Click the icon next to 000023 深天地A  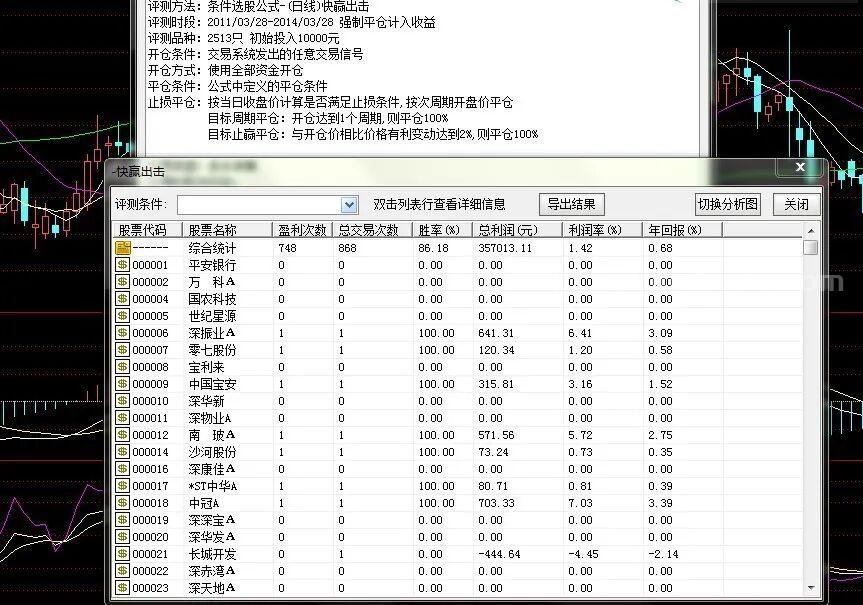click(x=123, y=588)
